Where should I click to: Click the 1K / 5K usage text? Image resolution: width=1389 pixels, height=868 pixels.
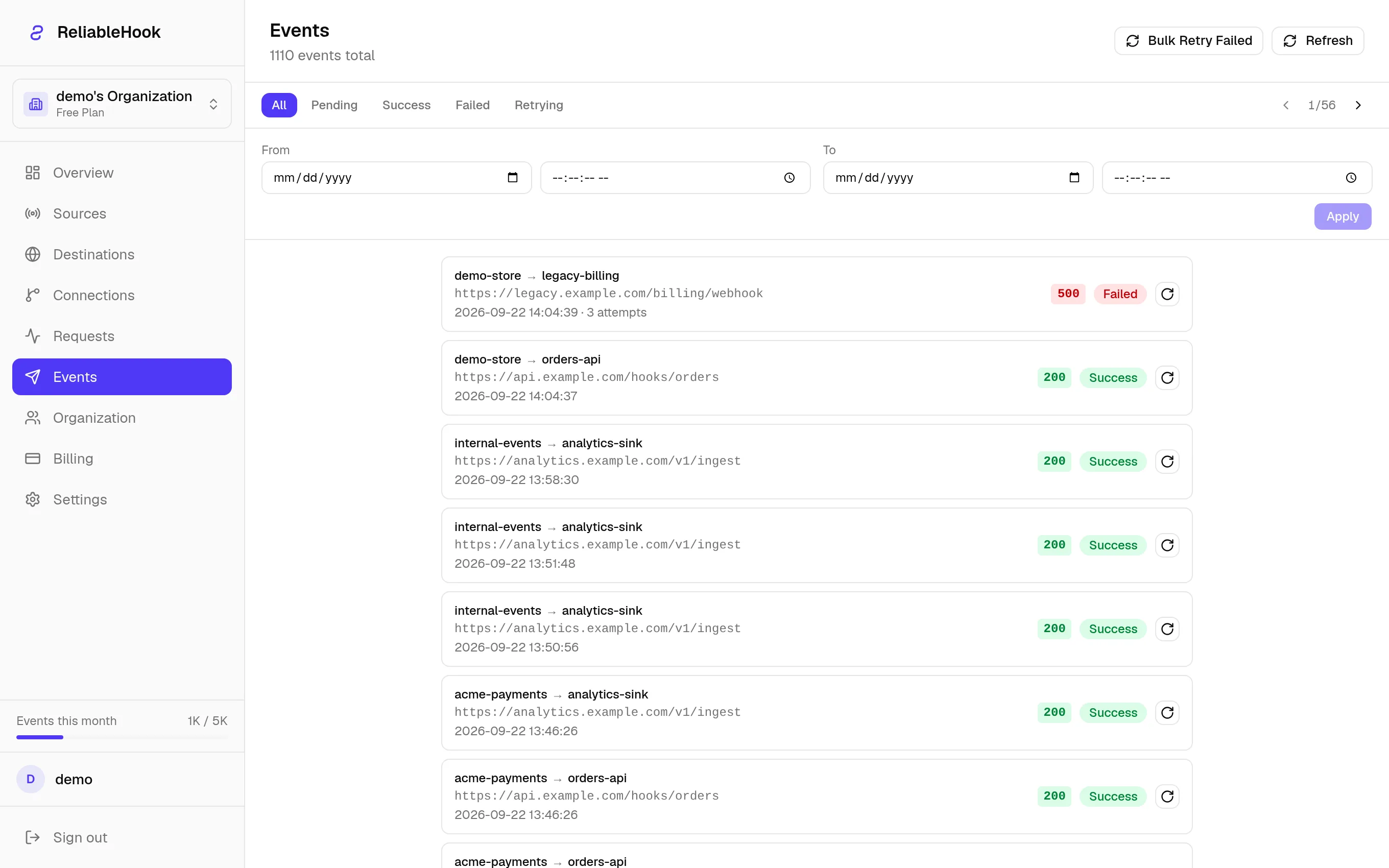[207, 721]
